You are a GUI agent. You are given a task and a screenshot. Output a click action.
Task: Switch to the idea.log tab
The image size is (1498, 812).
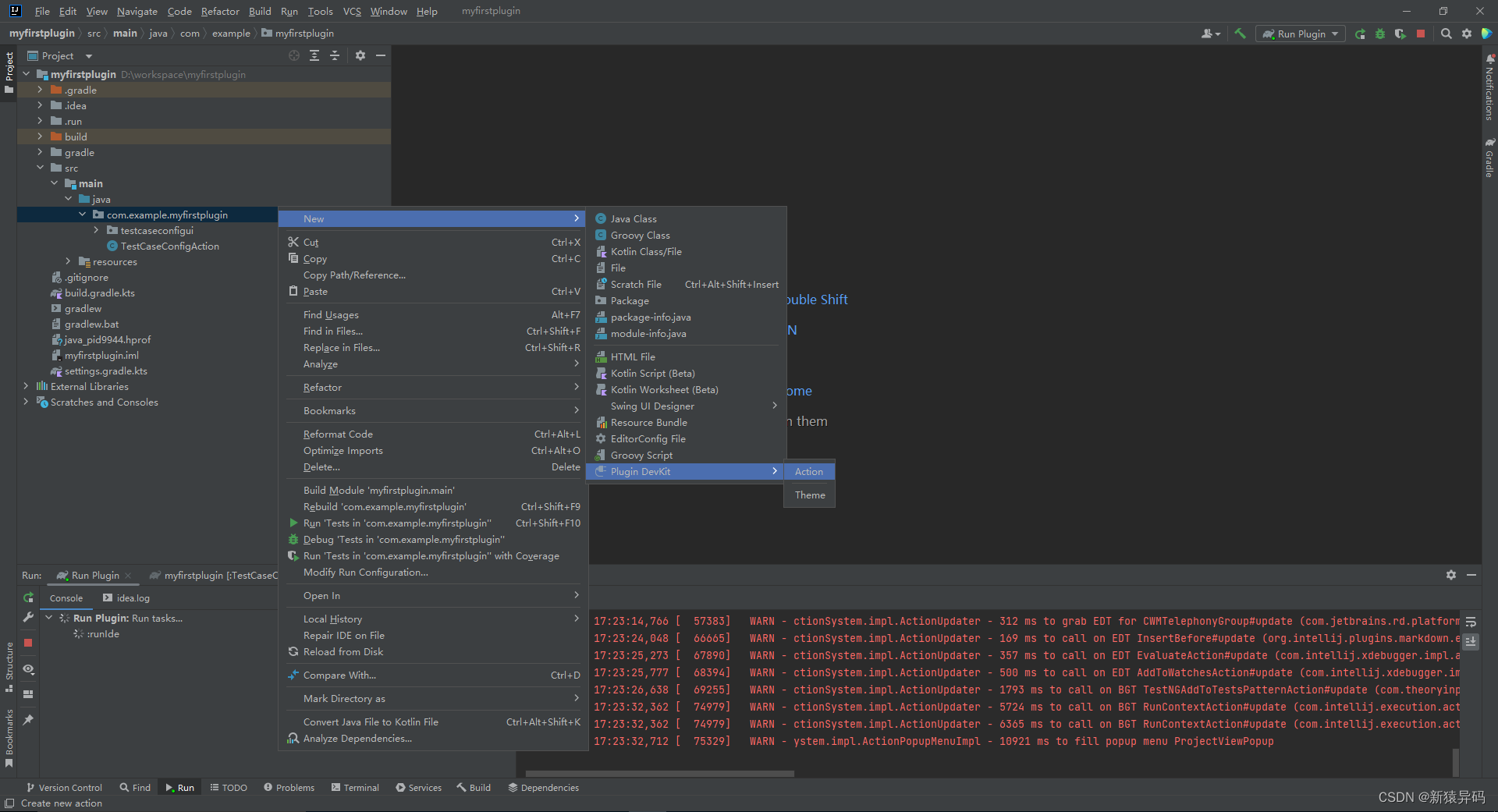point(126,598)
